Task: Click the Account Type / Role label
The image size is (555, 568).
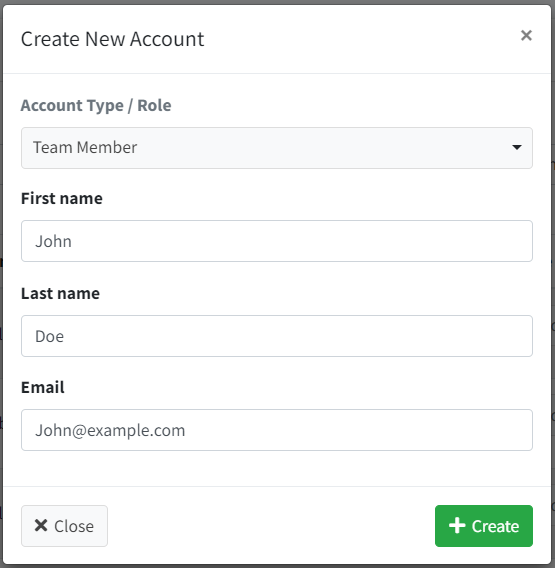Action: [96, 106]
